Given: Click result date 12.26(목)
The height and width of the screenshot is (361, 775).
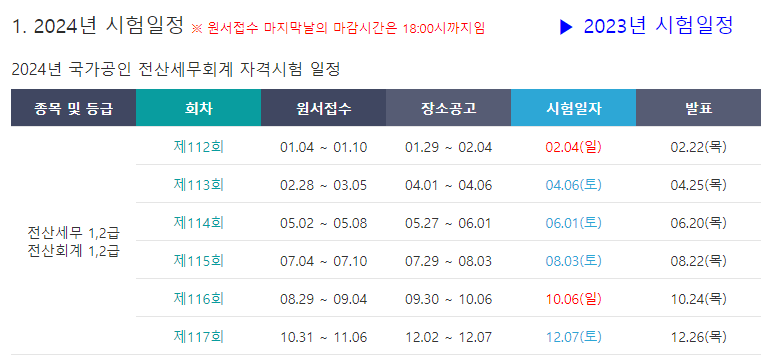Looking at the screenshot, I should click(699, 337).
